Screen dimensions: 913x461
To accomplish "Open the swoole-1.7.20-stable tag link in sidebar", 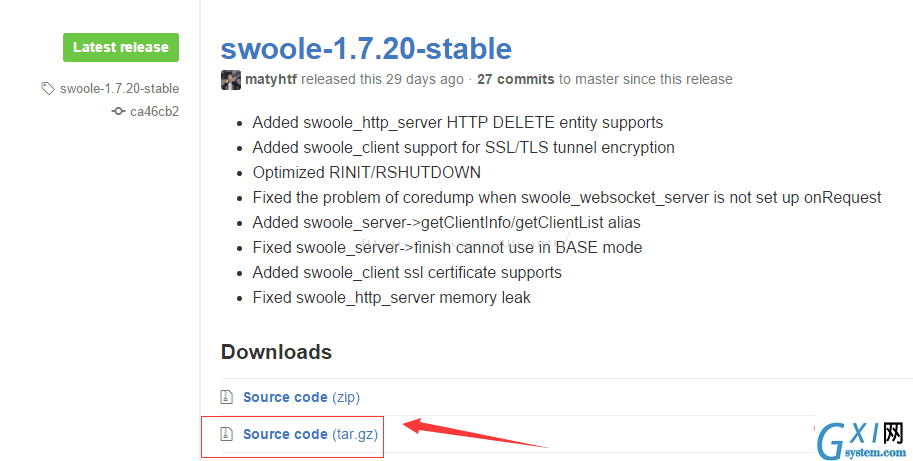I will (x=119, y=88).
